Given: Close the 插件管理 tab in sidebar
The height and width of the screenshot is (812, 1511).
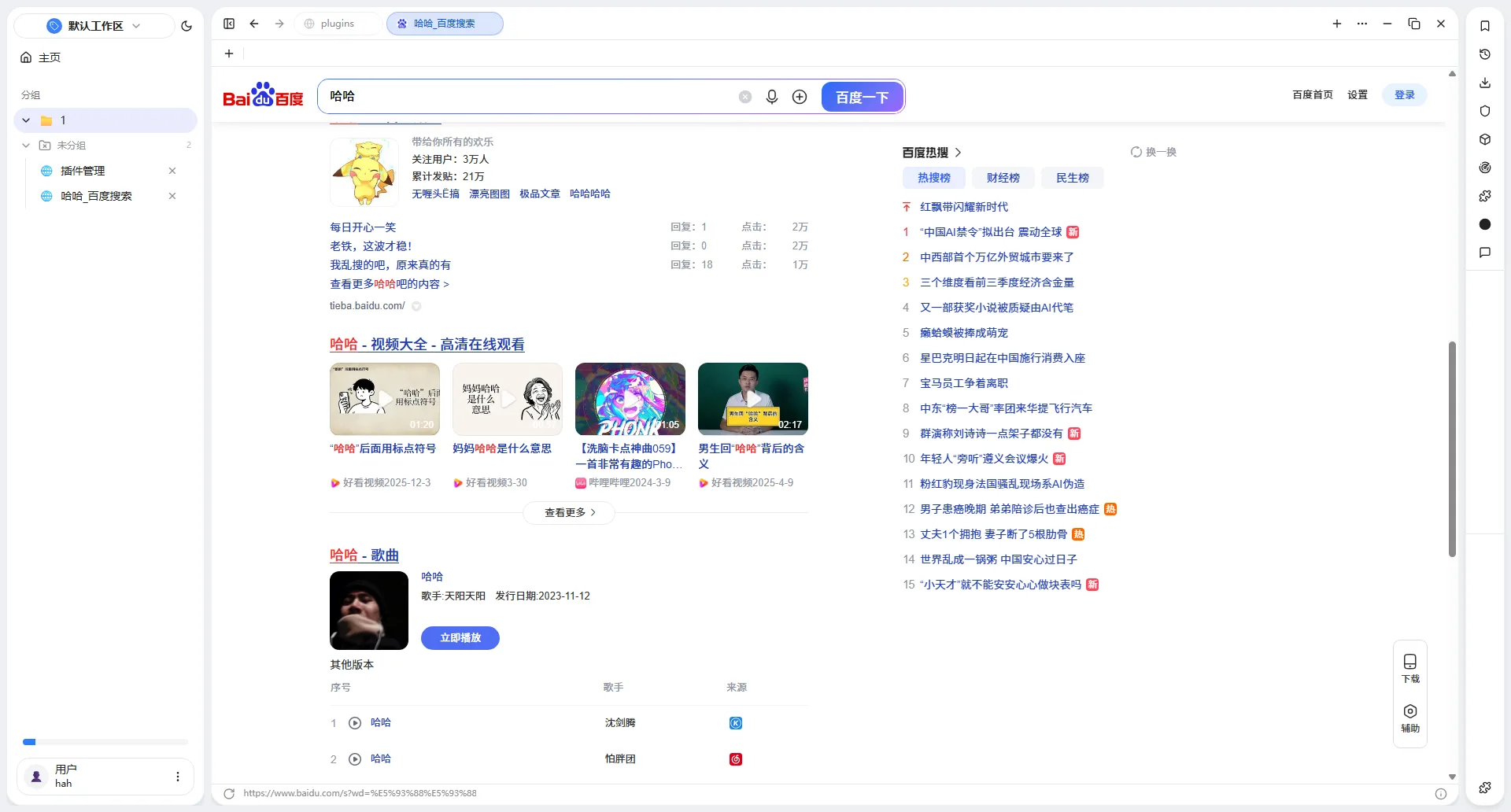Looking at the screenshot, I should [172, 171].
